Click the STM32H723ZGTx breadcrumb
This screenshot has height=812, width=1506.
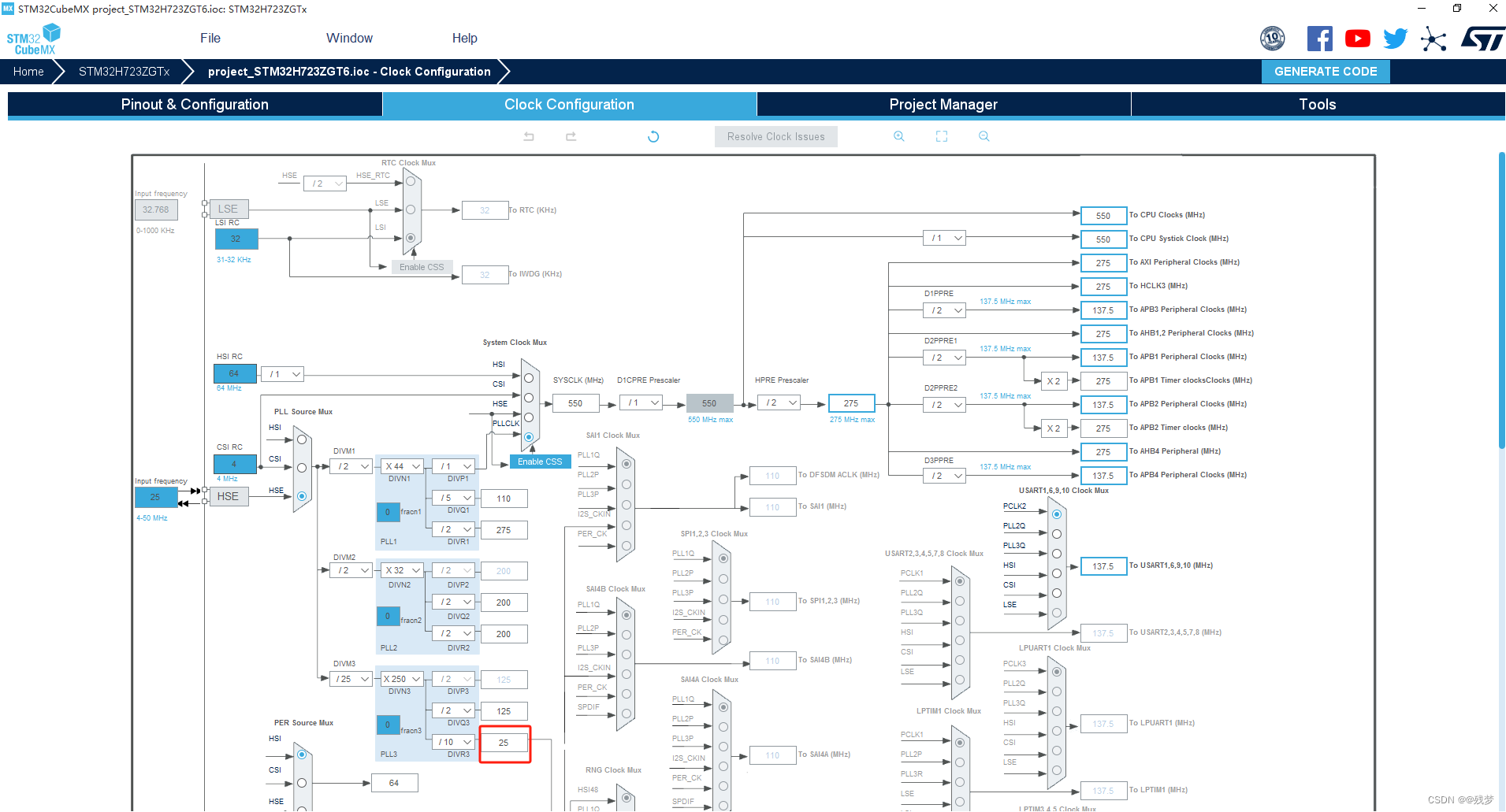[124, 72]
